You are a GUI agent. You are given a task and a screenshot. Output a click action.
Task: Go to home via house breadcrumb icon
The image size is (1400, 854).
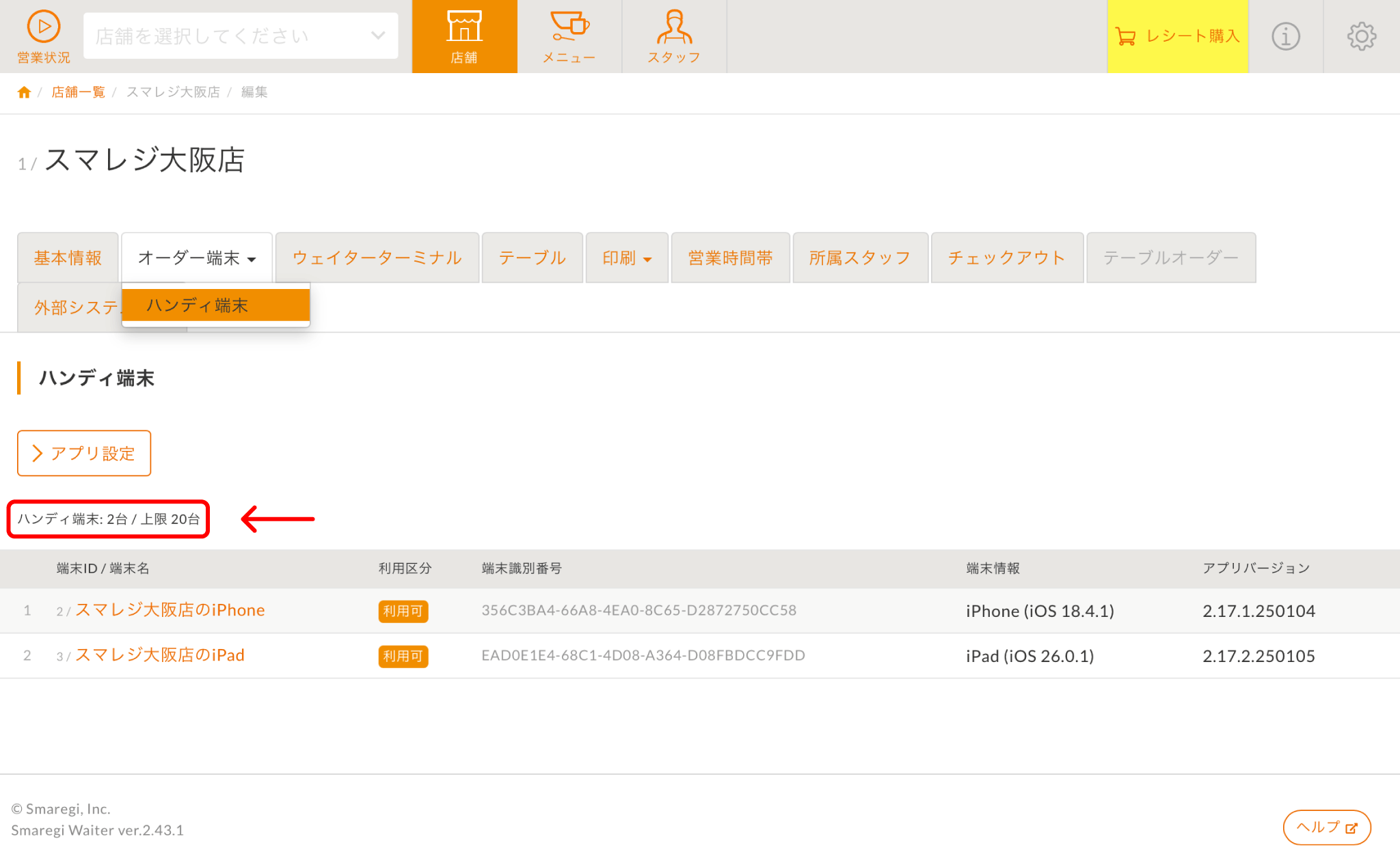[x=24, y=92]
